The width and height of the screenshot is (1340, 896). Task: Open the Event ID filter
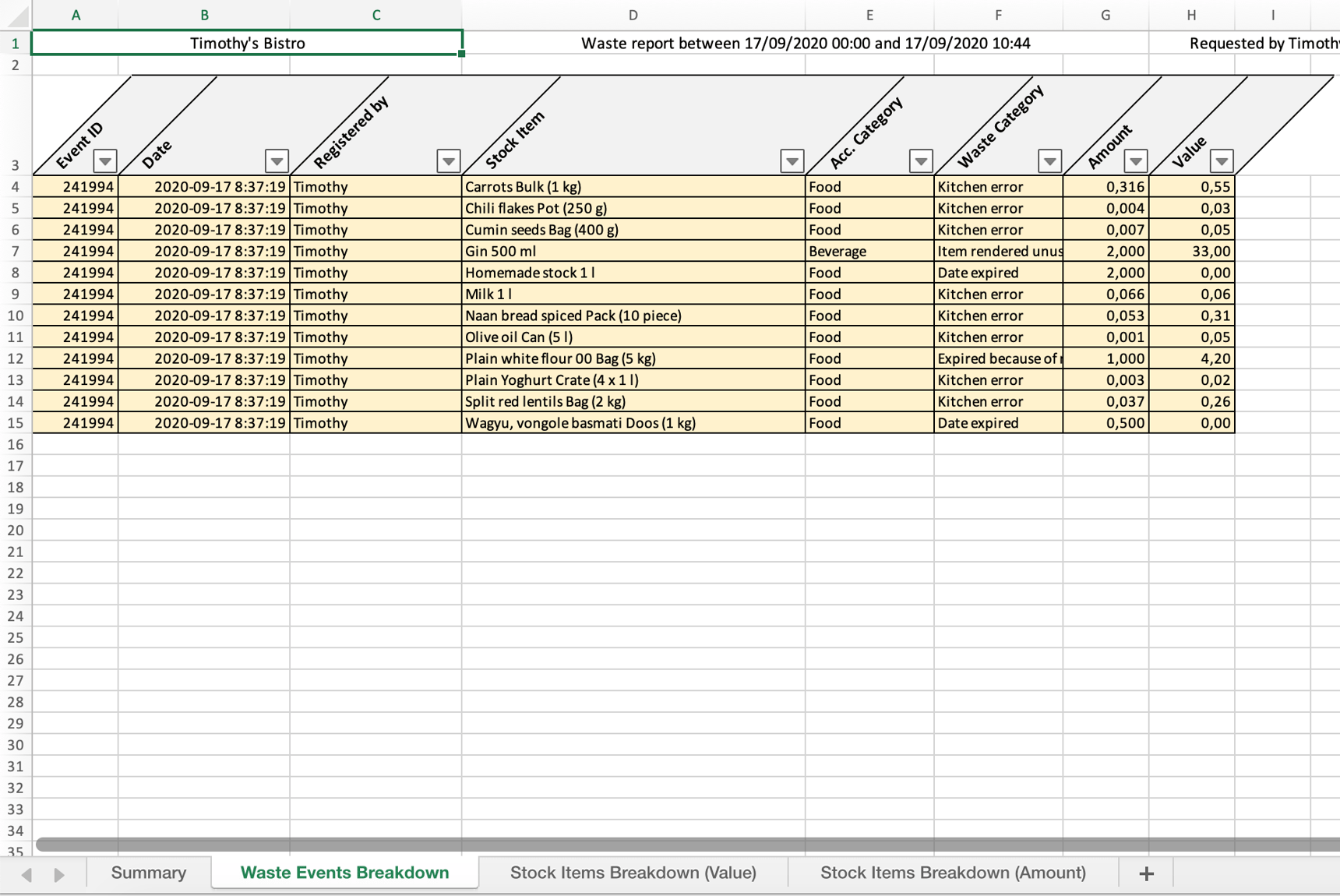[105, 161]
